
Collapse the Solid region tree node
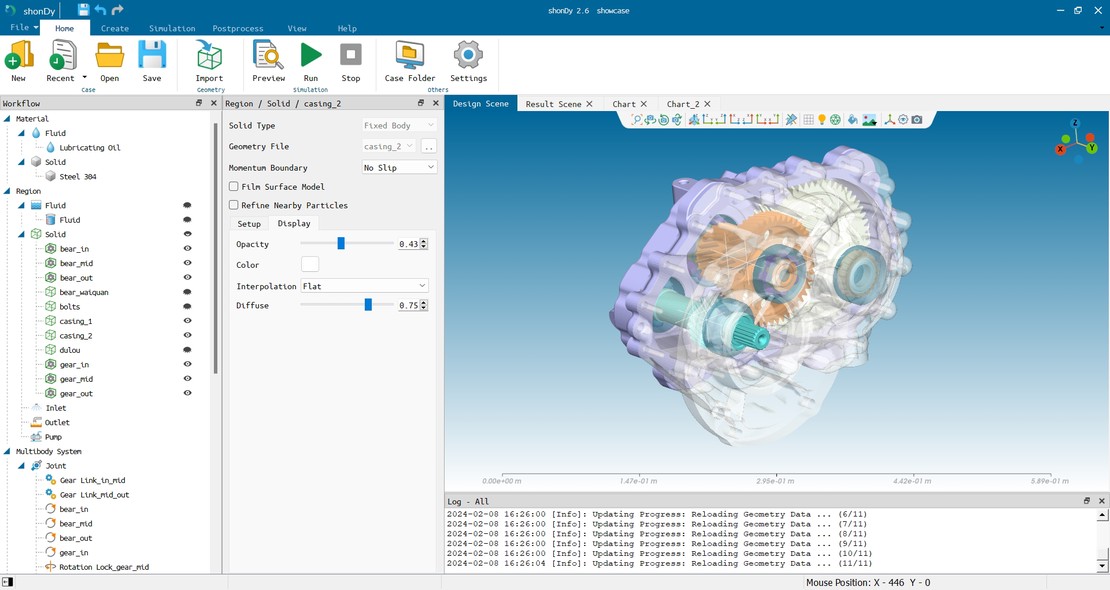coord(21,234)
